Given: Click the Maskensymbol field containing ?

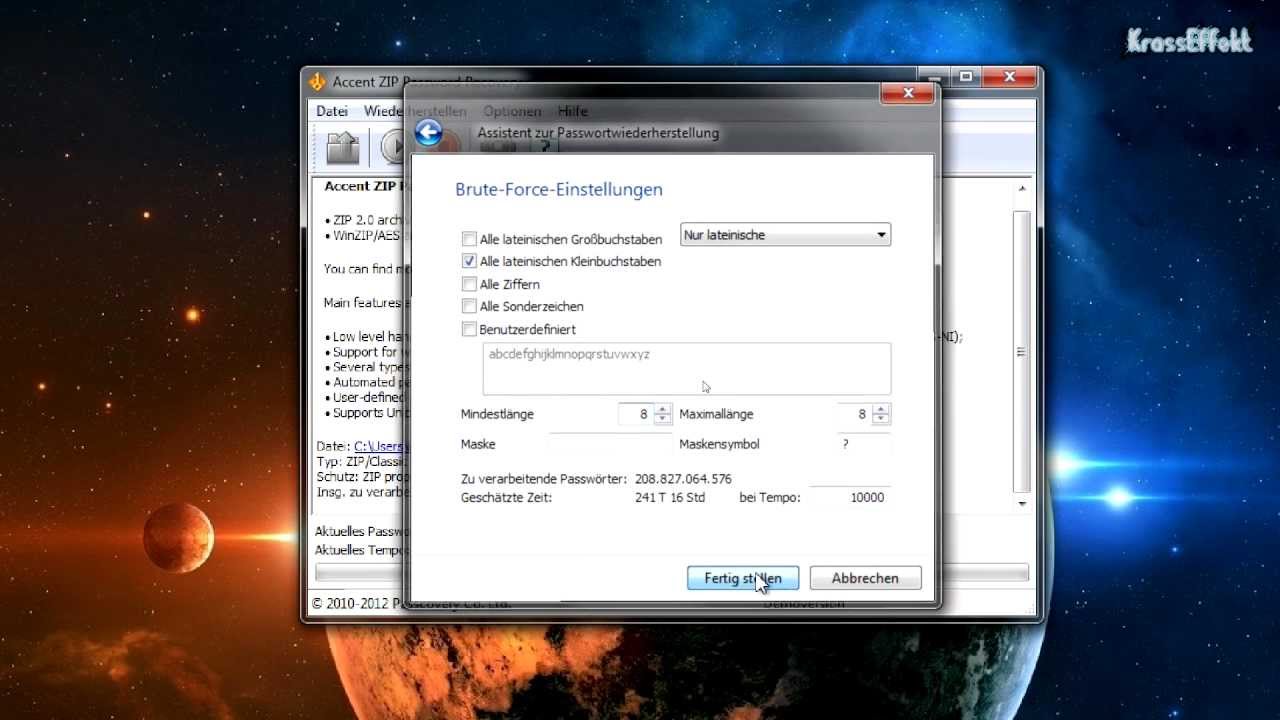Looking at the screenshot, I should pos(864,444).
